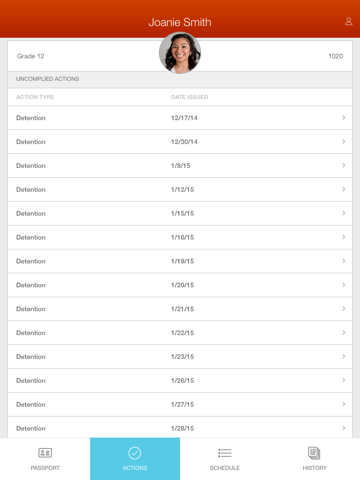The width and height of the screenshot is (360, 480).
Task: Expand chevron for 1/26/15 detention
Action: 344,380
